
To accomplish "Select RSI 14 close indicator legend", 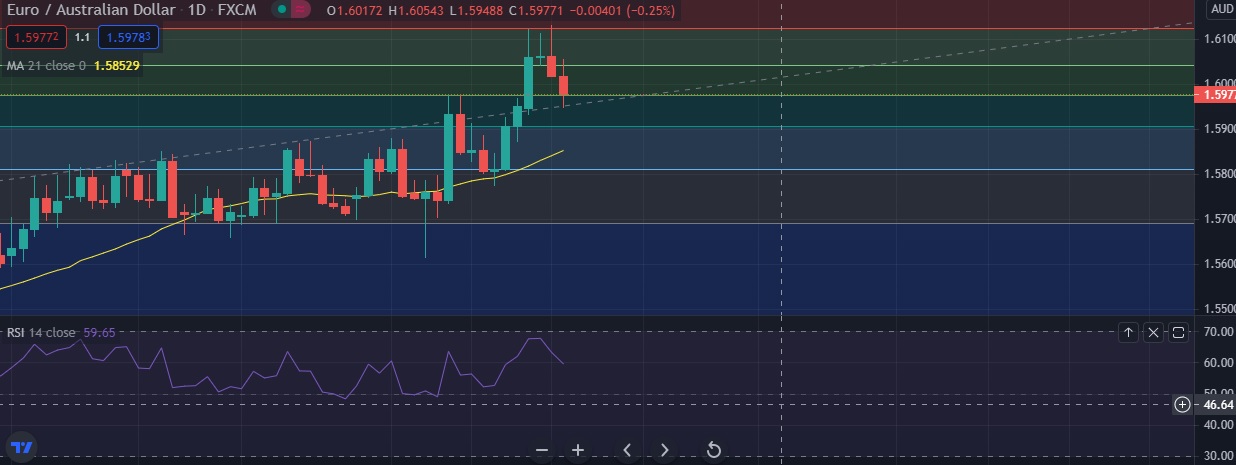I will [x=41, y=332].
